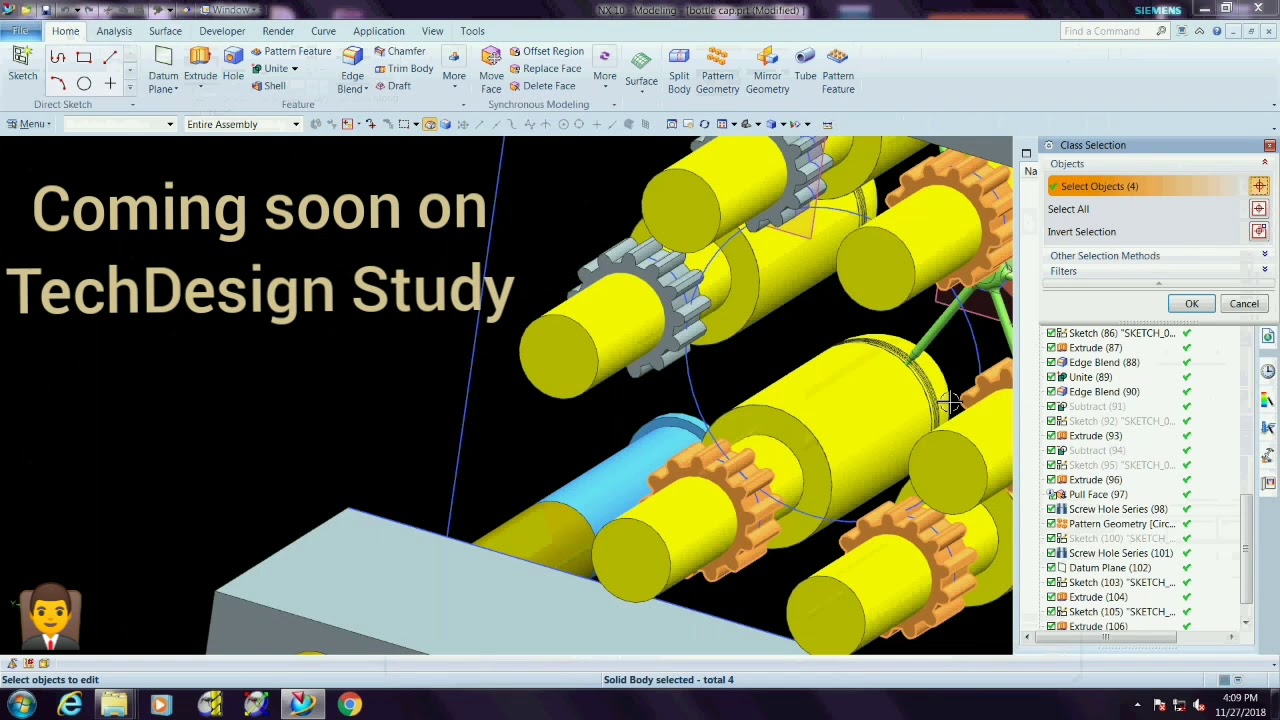The image size is (1280, 720).
Task: Open the Render ribbon tab
Action: pyautogui.click(x=278, y=31)
